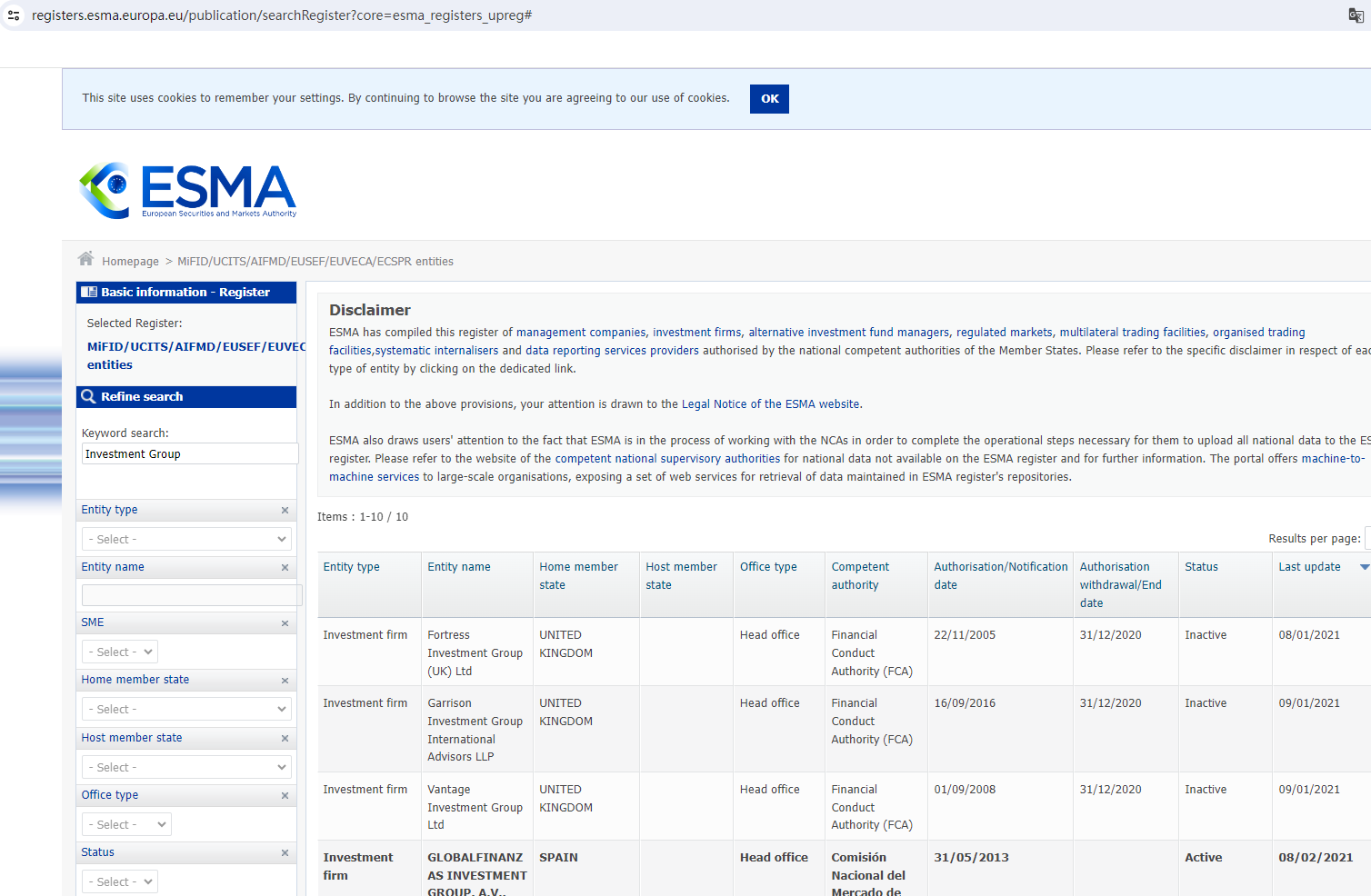Go to Homepage breadcrumb link
This screenshot has height=896, width=1371.
130,262
